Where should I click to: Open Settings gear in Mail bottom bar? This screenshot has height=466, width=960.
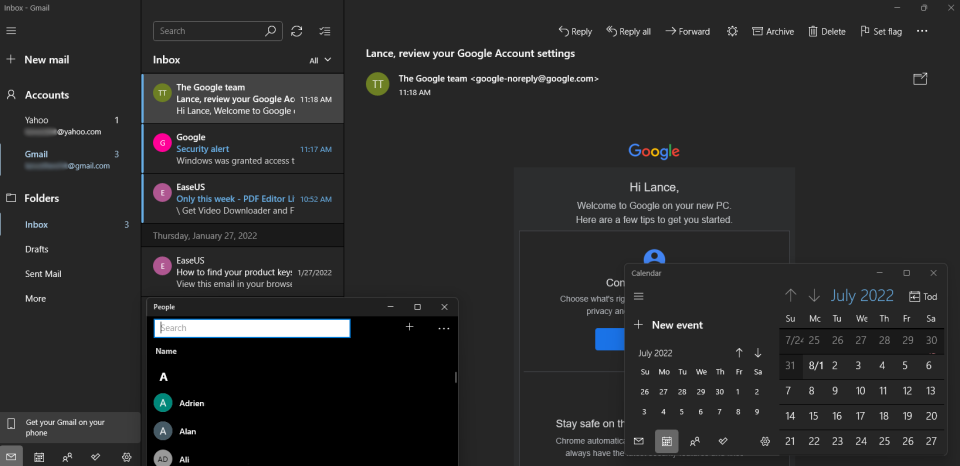127,456
